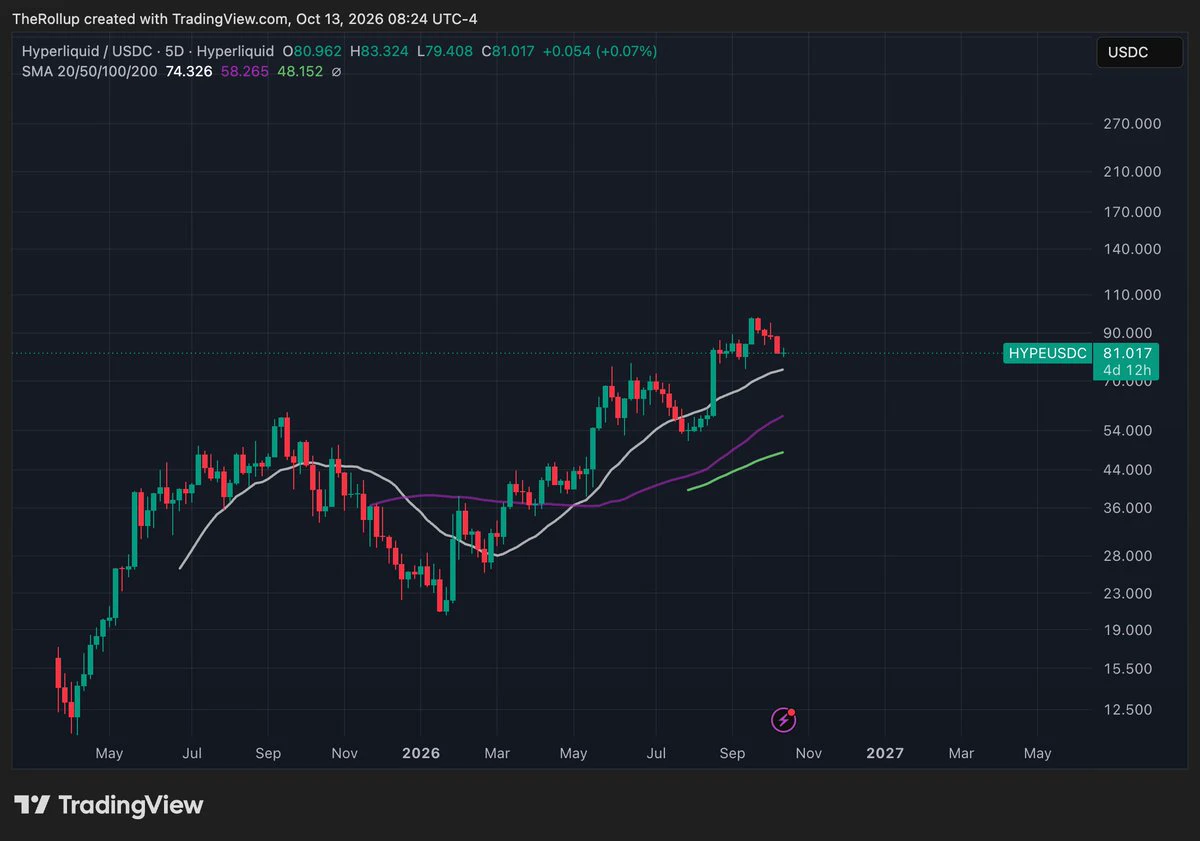1200x841 pixels.
Task: Click the purple SMA value 58.265
Action: coord(243,71)
